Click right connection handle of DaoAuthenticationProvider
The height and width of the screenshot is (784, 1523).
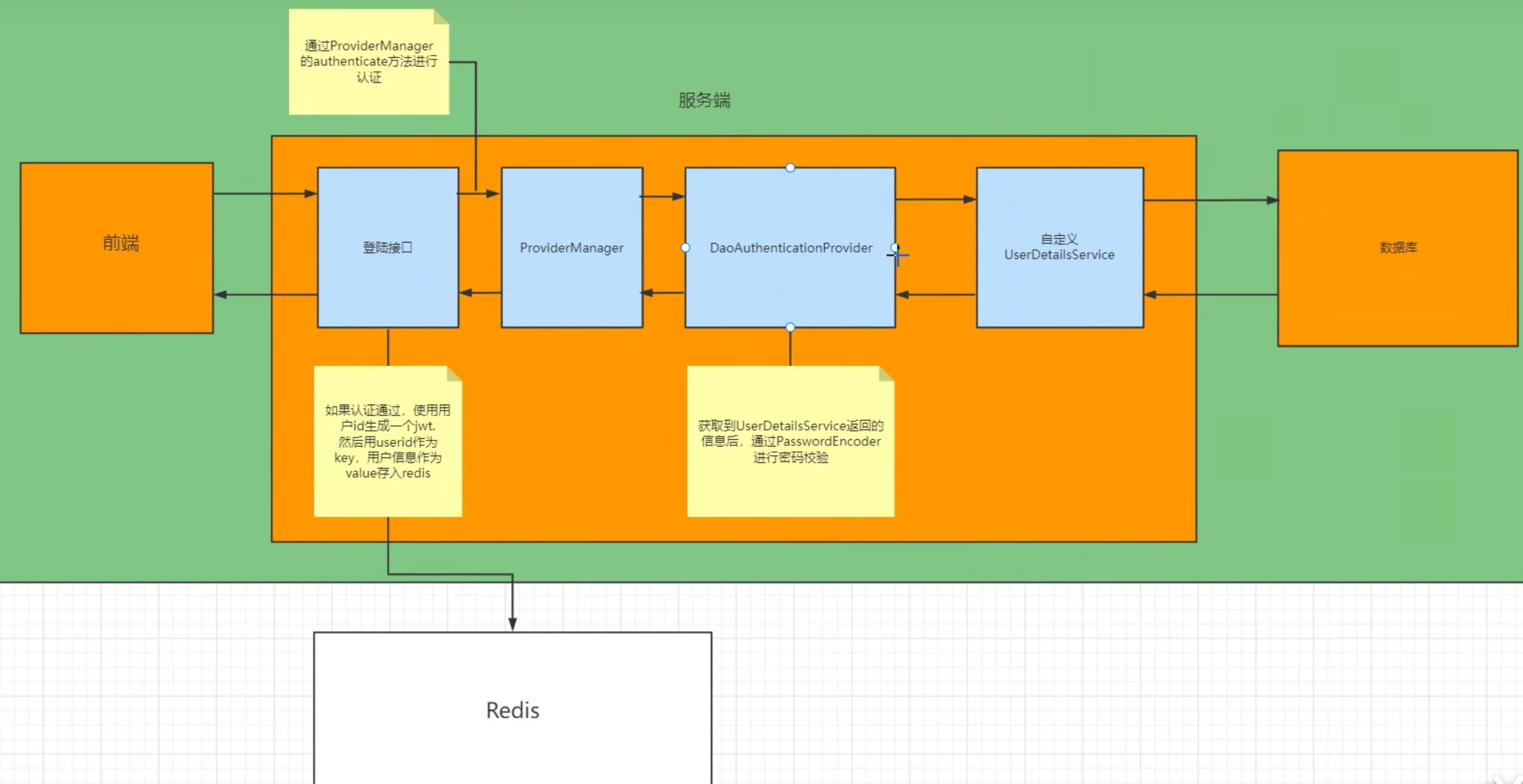895,247
